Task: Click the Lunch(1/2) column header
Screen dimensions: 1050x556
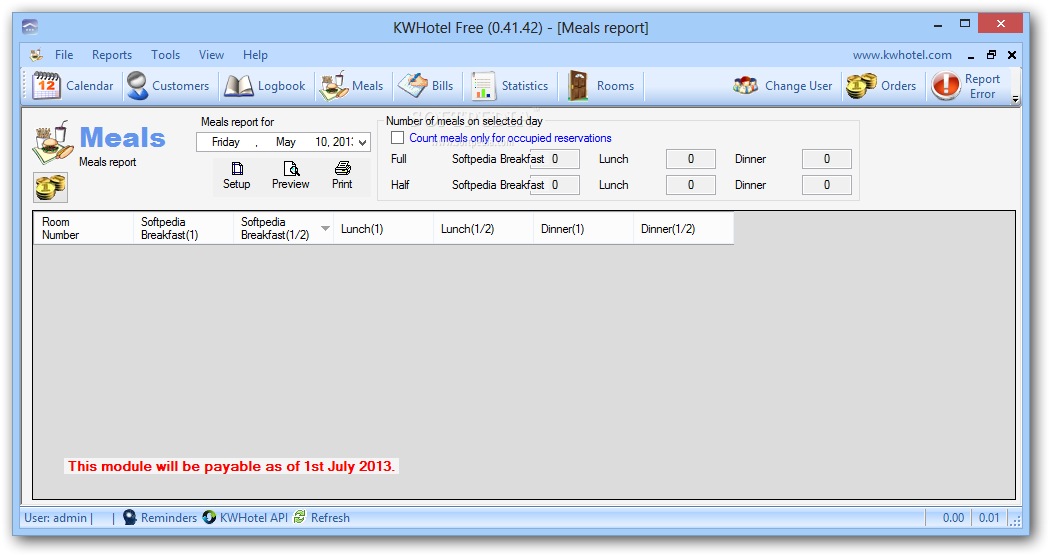Action: (483, 228)
